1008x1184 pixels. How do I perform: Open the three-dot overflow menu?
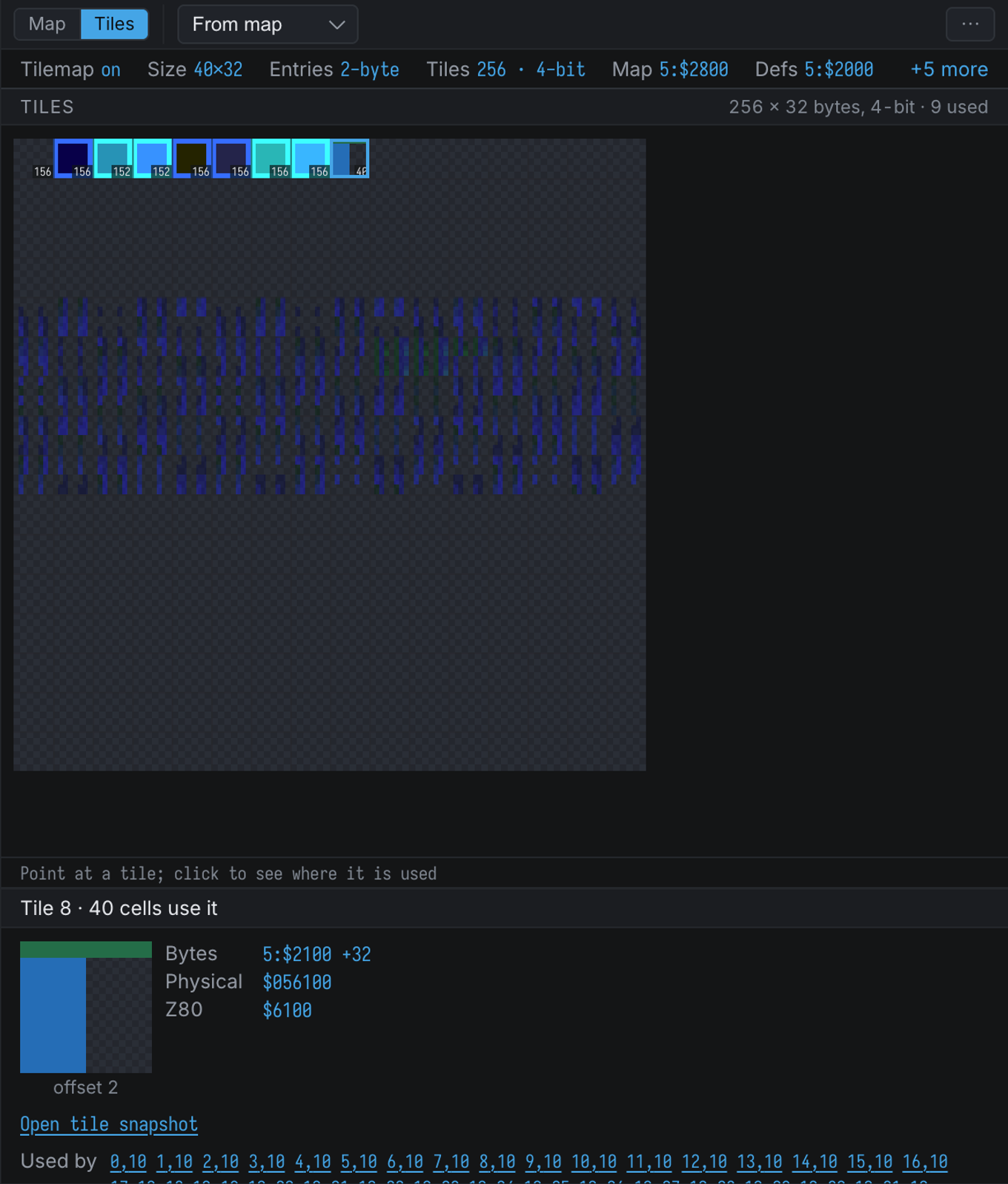click(x=970, y=24)
